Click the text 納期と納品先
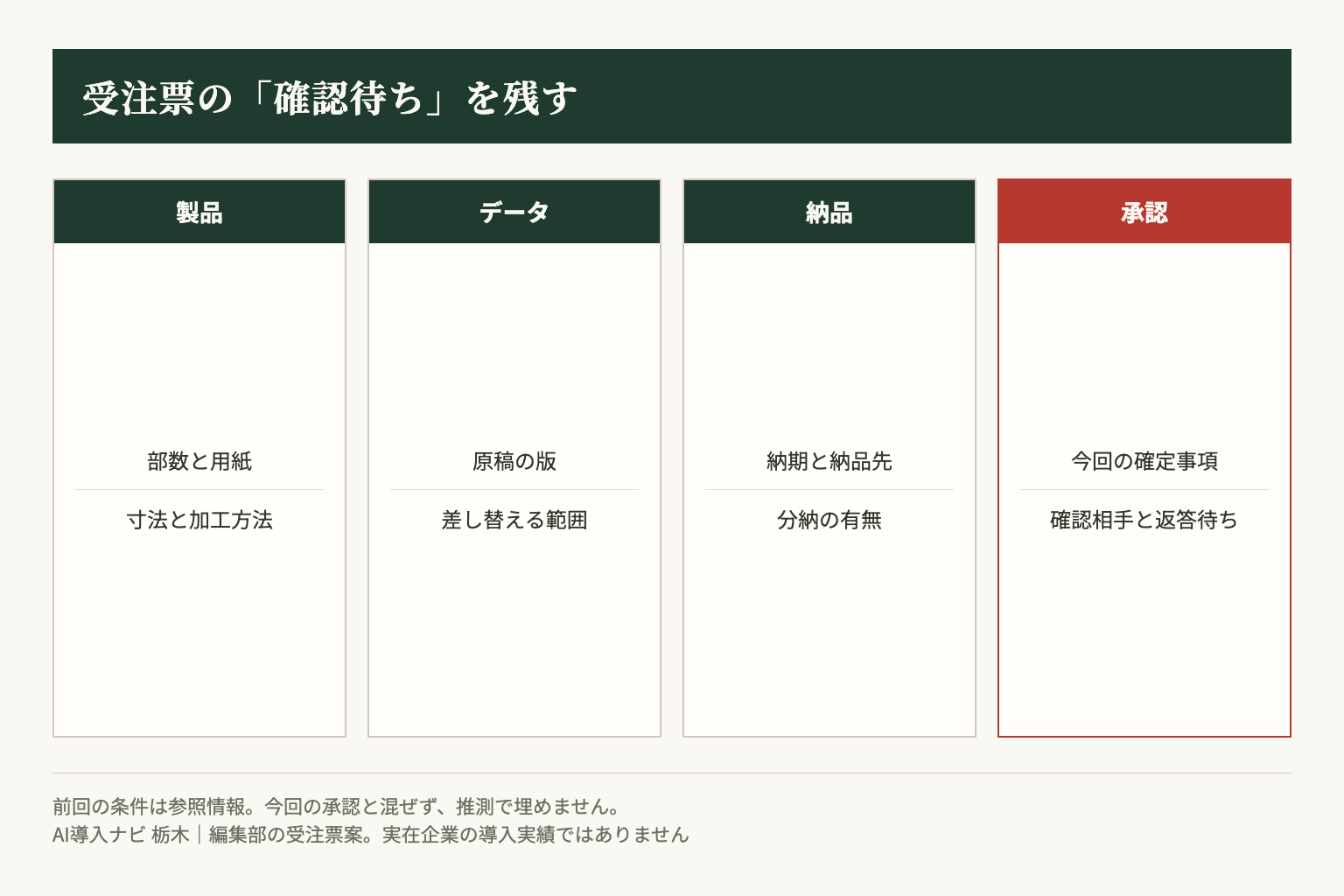 [829, 461]
